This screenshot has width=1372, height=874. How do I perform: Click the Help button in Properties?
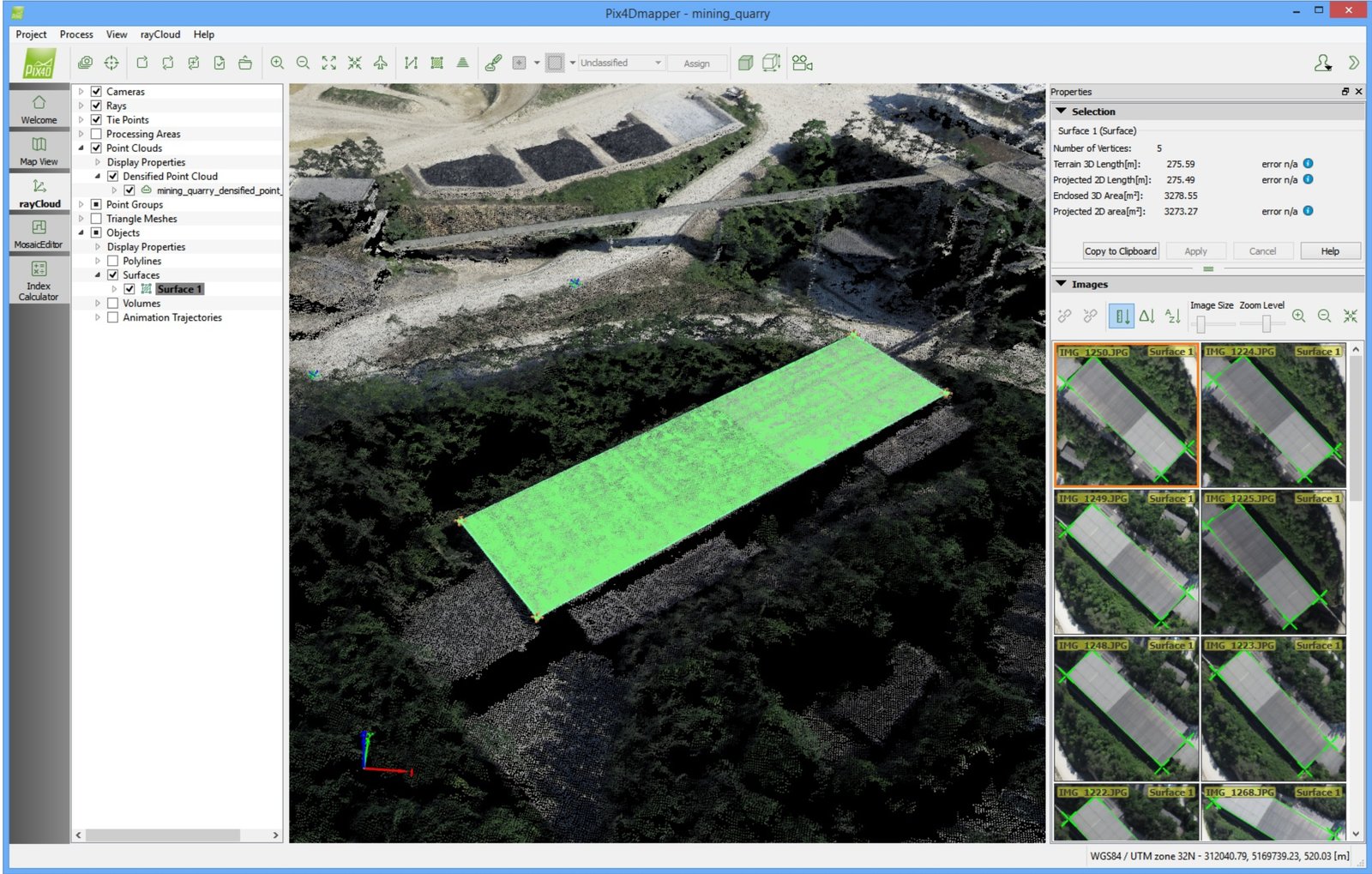tap(1330, 251)
